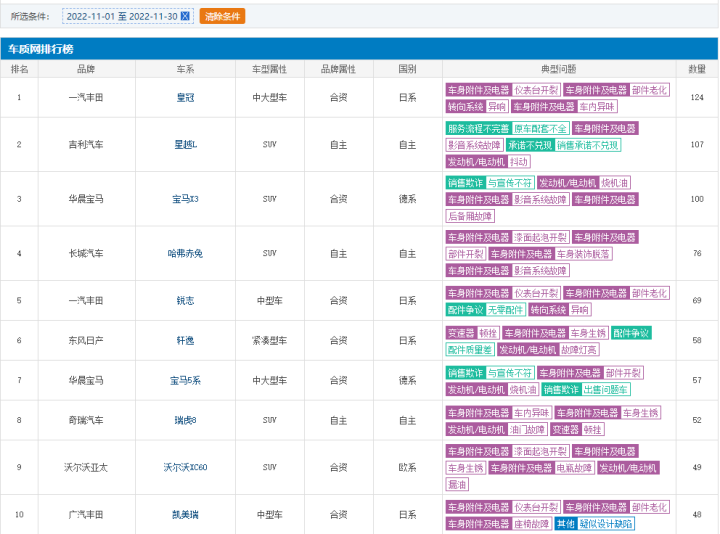The image size is (720, 534).
Task: Open the 轩逸 series link
Action: (x=186, y=341)
